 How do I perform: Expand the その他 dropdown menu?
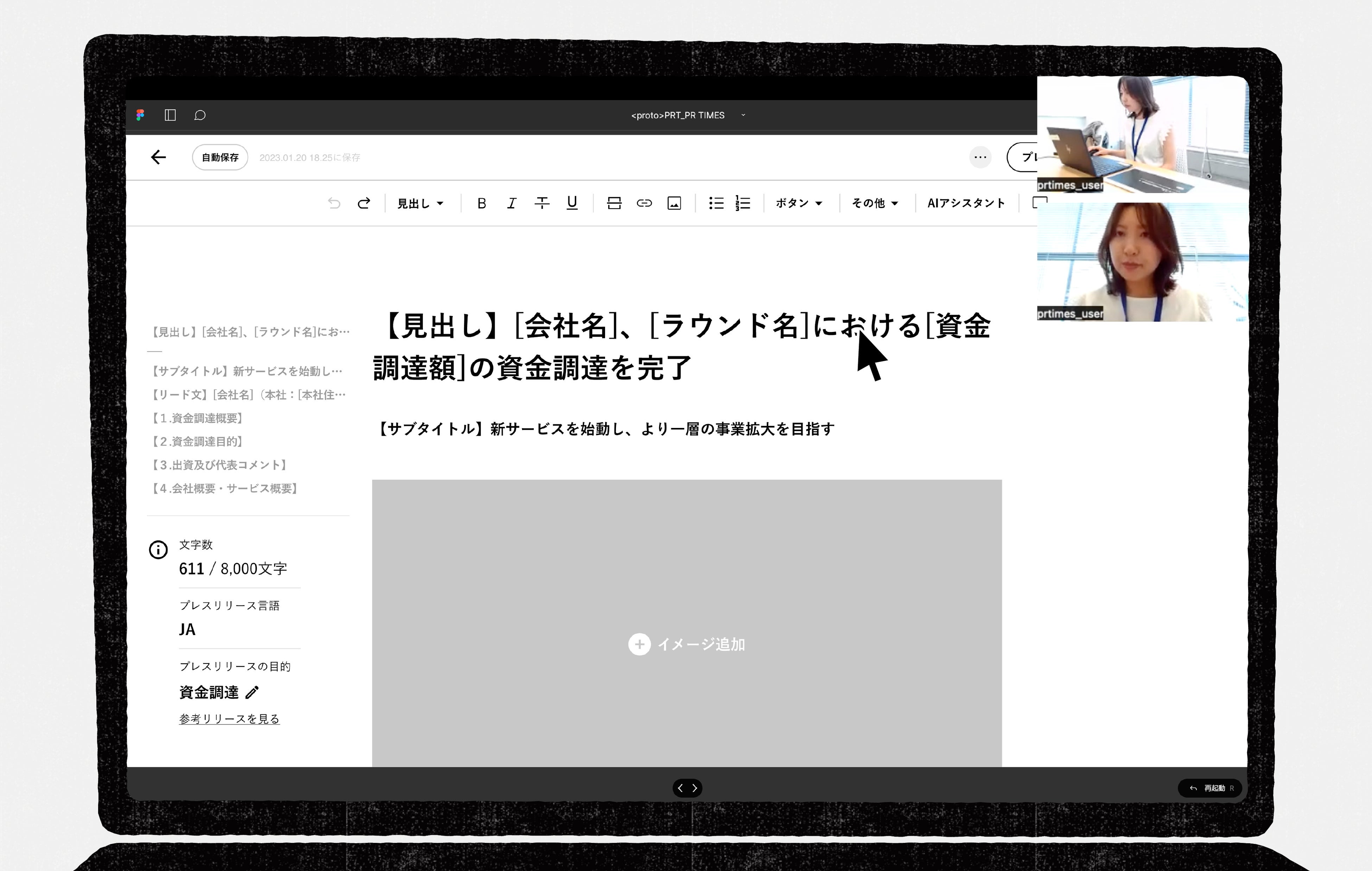pos(875,203)
